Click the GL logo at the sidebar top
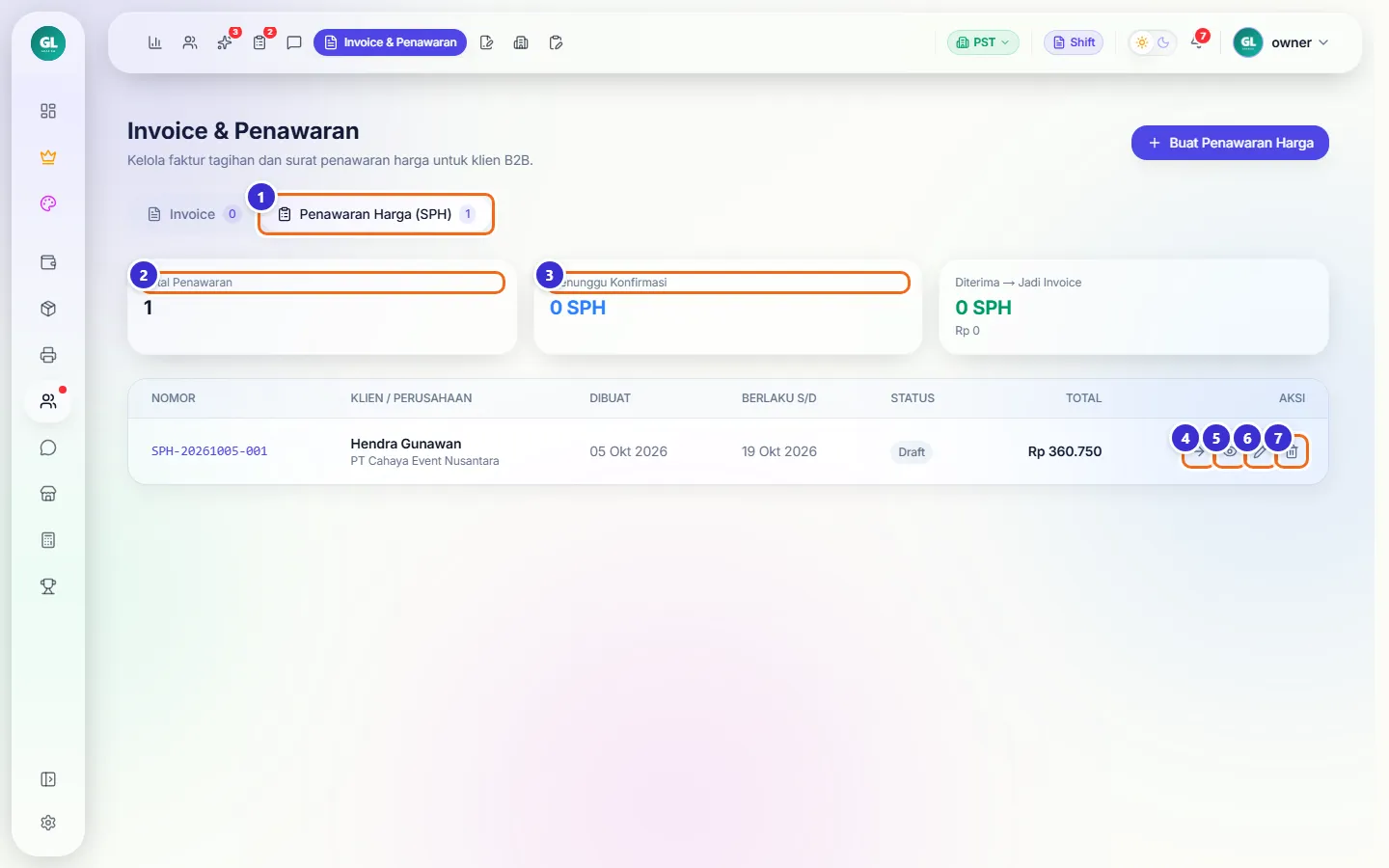Viewport: 1389px width, 868px height. pos(48,42)
